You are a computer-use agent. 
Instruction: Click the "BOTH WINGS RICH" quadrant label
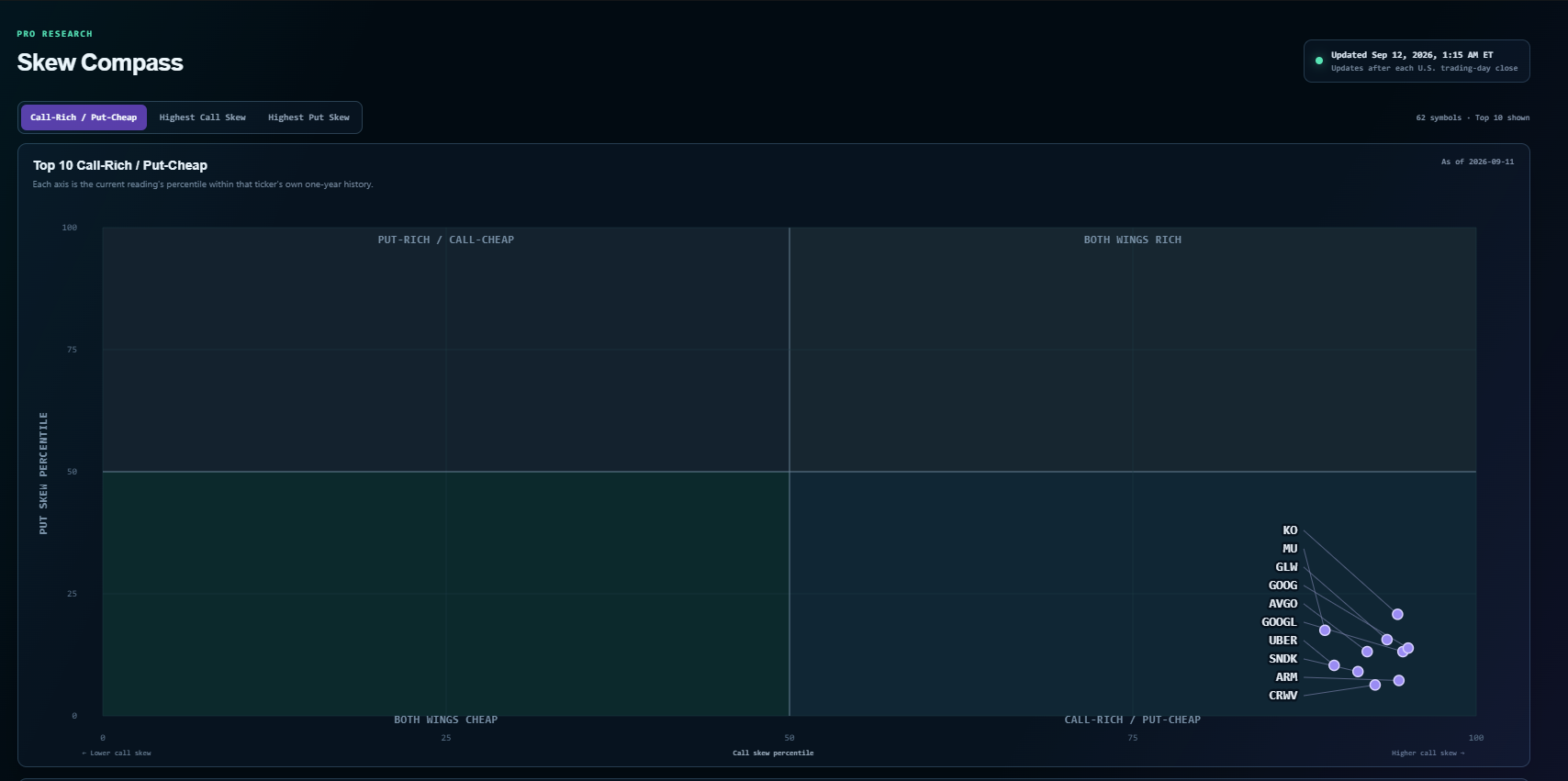click(1132, 240)
